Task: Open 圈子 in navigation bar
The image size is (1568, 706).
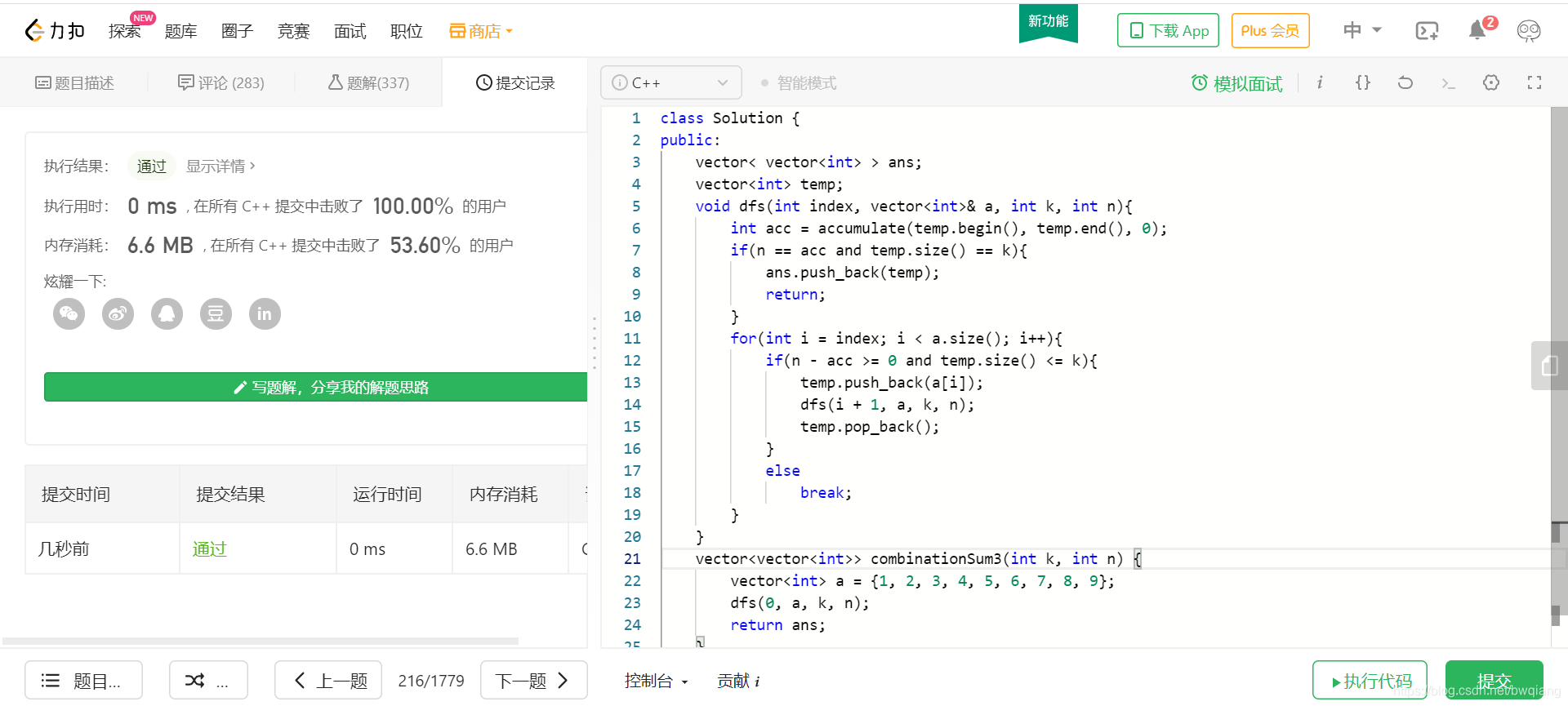Action: [x=237, y=31]
